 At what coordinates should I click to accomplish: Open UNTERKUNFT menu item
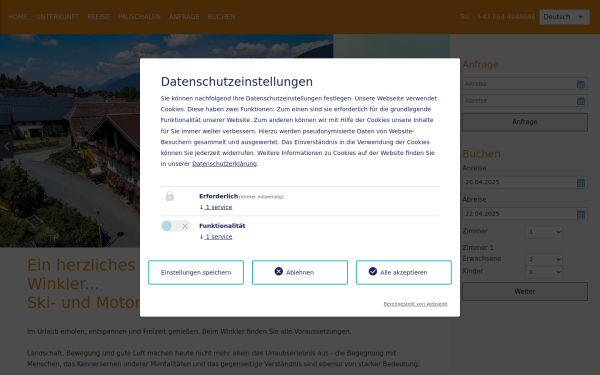click(x=57, y=17)
